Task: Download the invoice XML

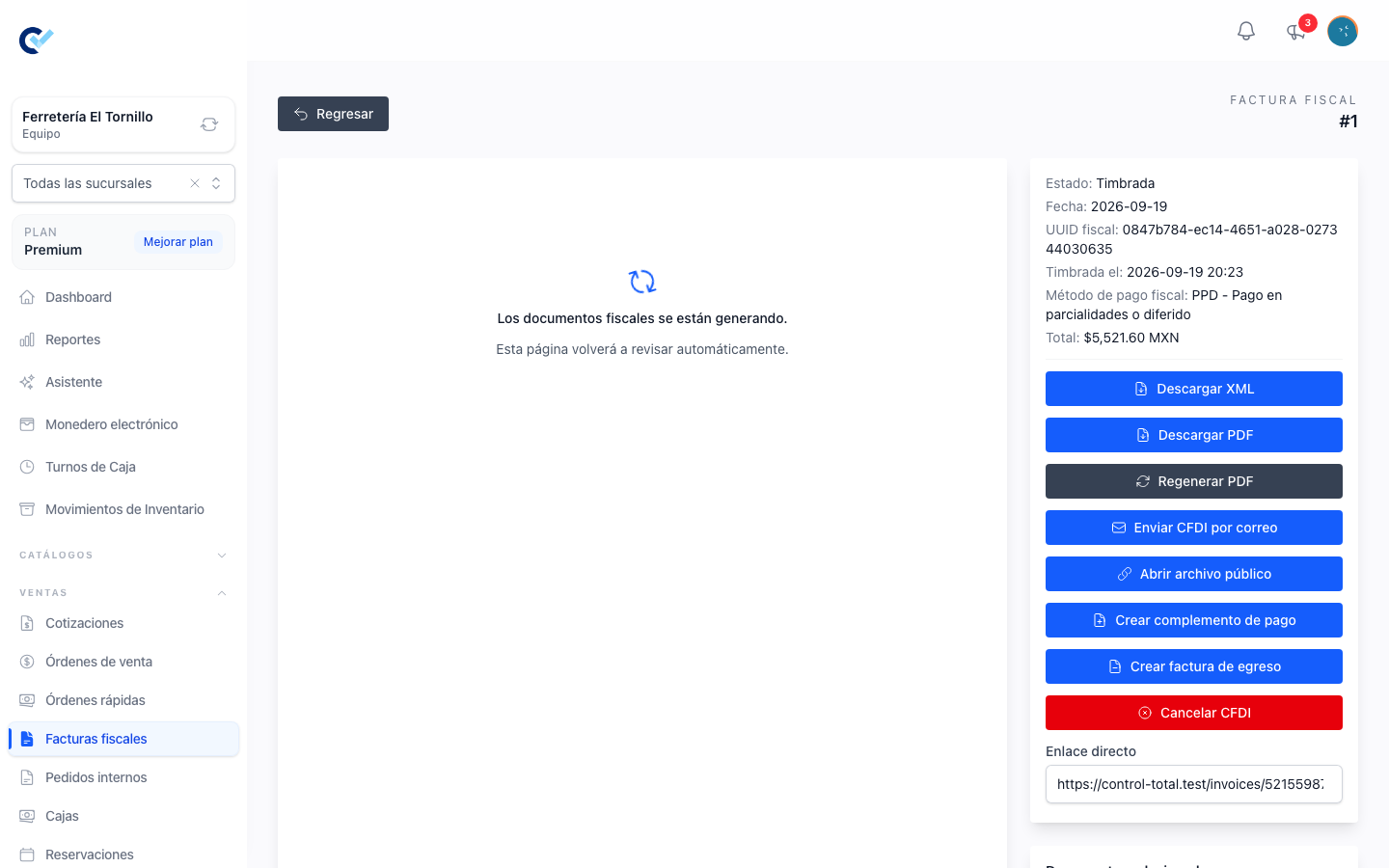Action: pyautogui.click(x=1194, y=389)
